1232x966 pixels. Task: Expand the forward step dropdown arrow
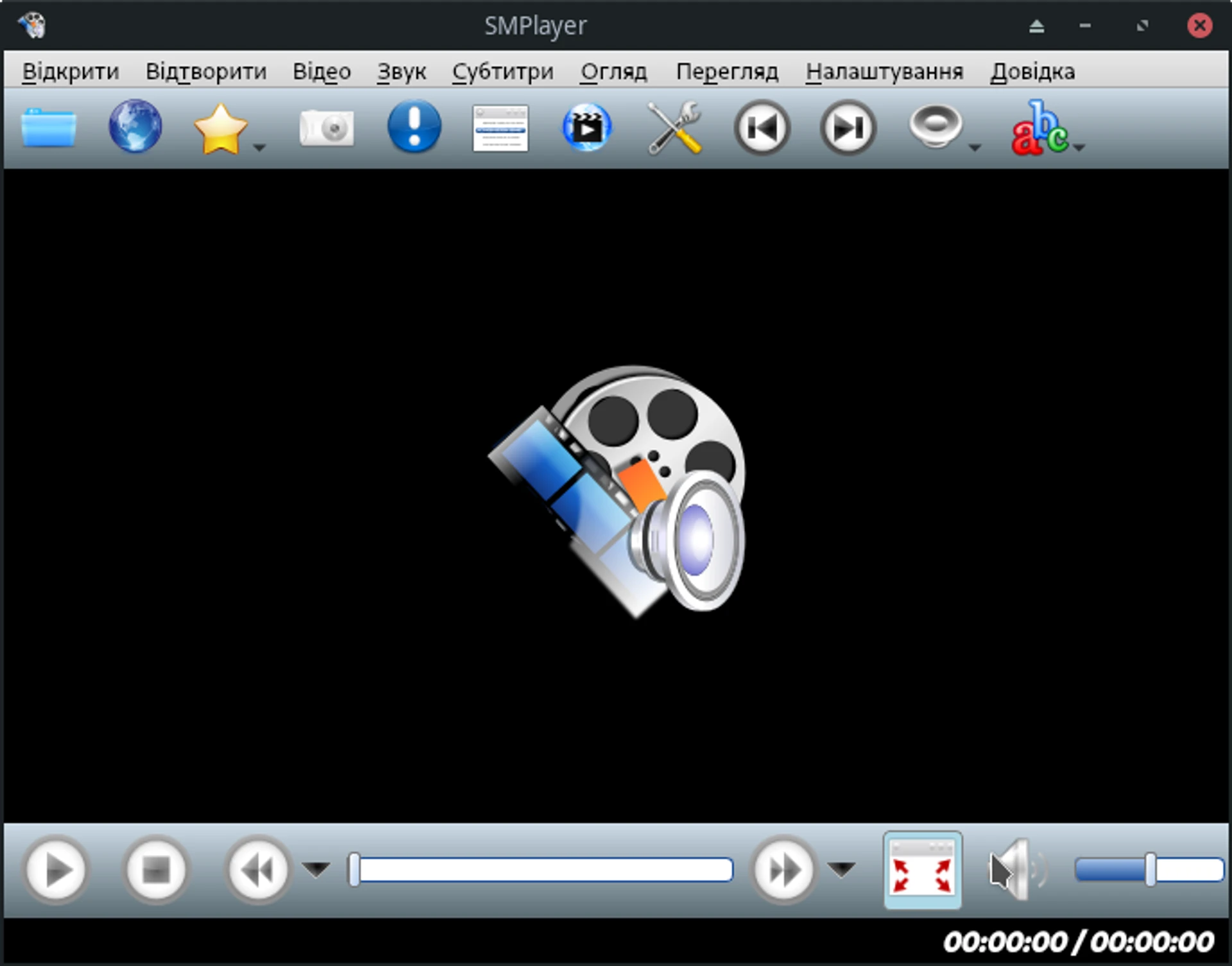pos(841,870)
